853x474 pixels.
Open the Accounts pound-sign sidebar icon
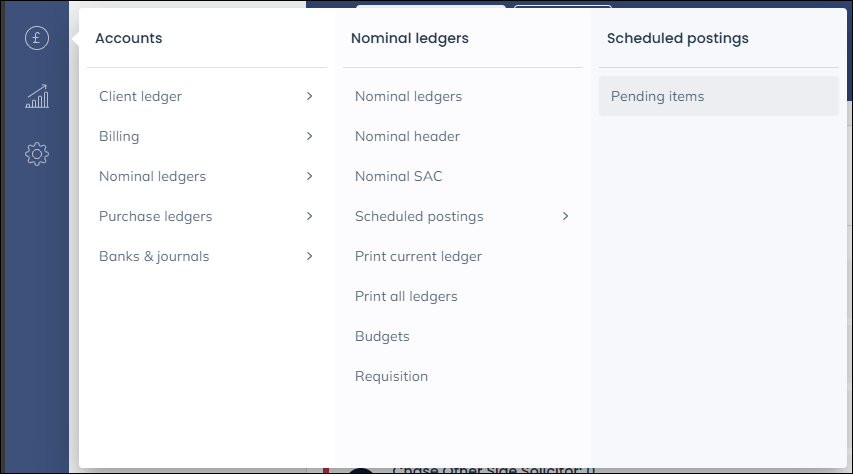click(37, 39)
